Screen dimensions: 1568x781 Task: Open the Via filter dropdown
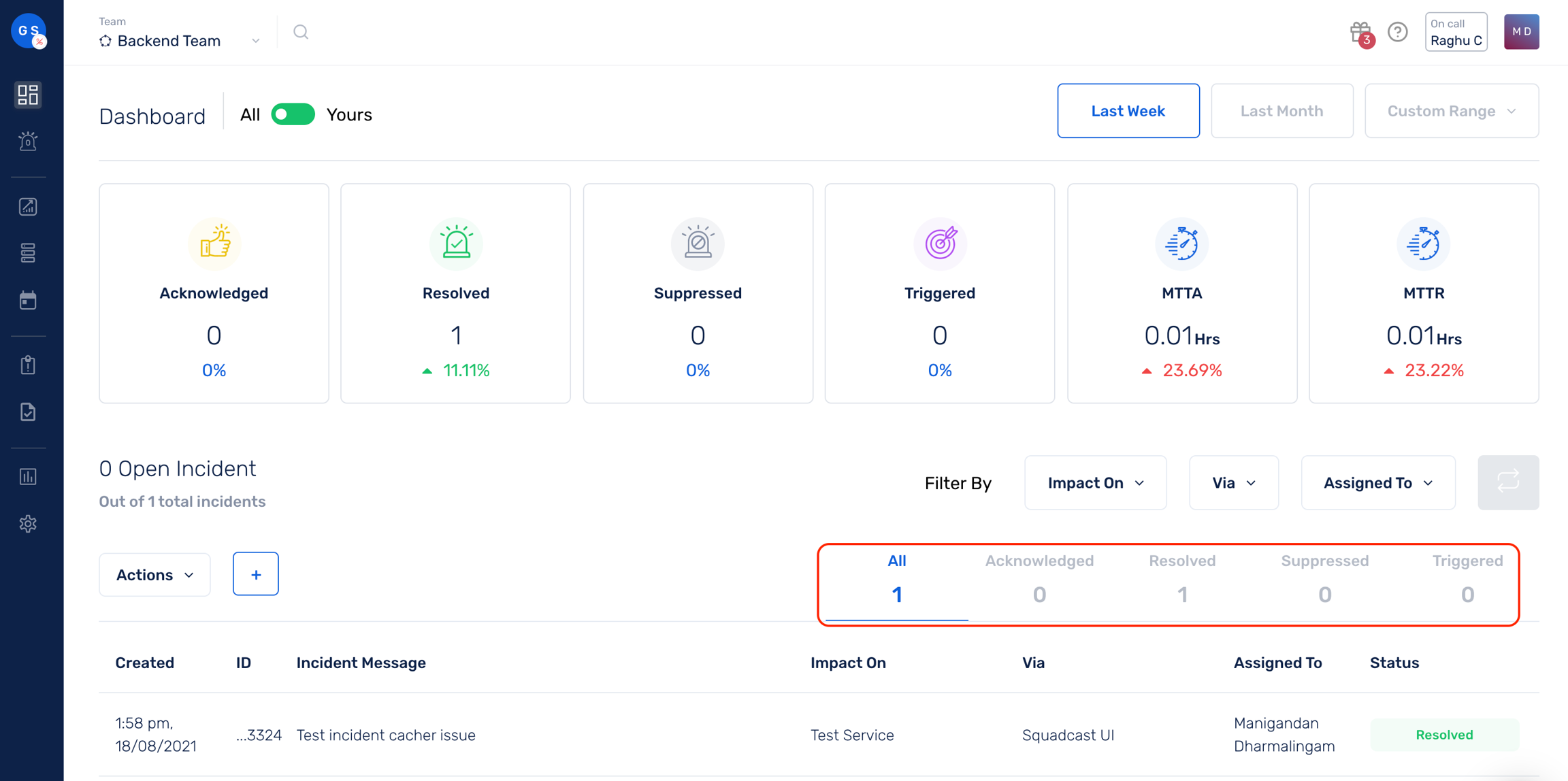(x=1233, y=482)
